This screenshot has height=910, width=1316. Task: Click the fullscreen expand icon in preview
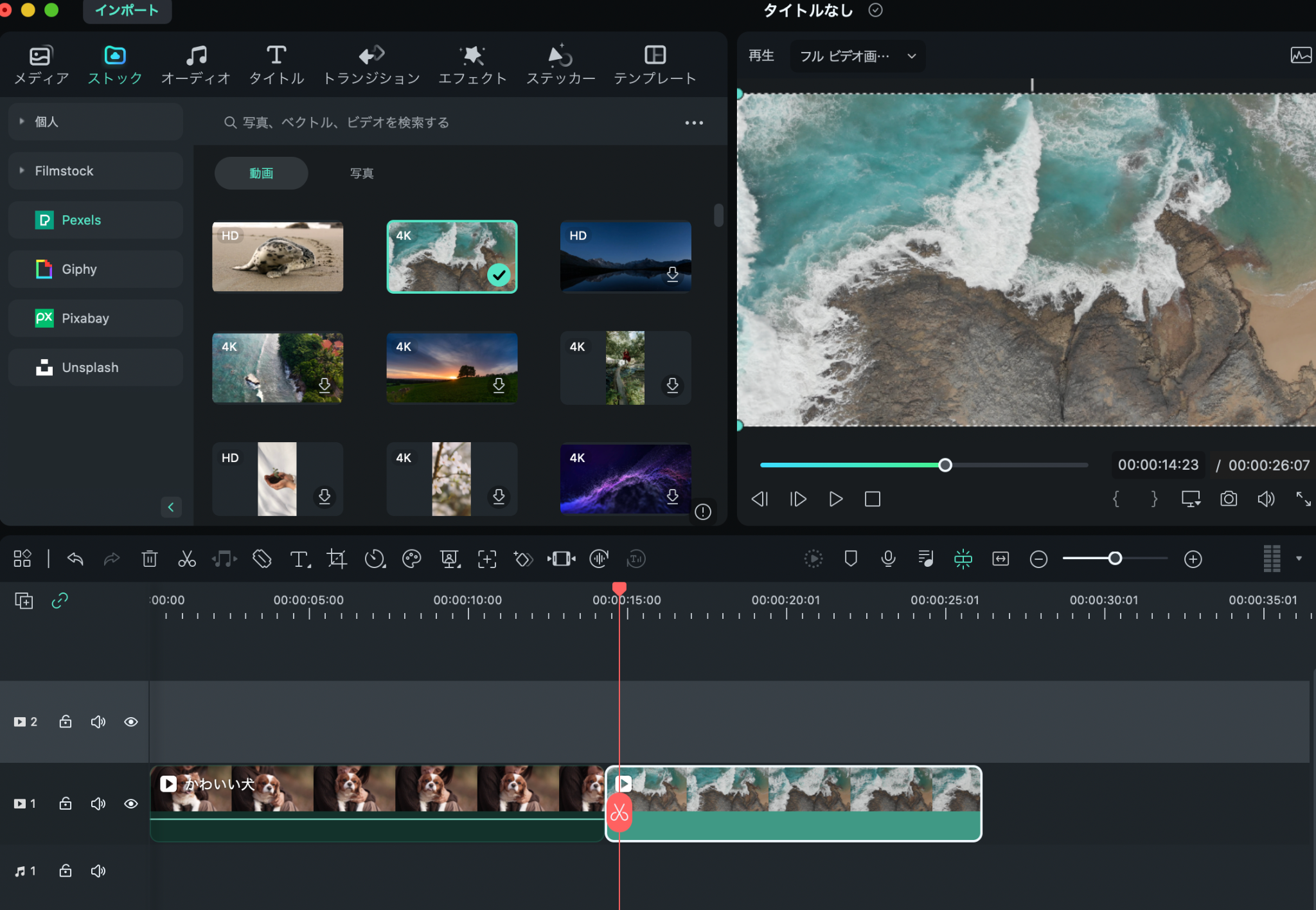[x=1303, y=499]
